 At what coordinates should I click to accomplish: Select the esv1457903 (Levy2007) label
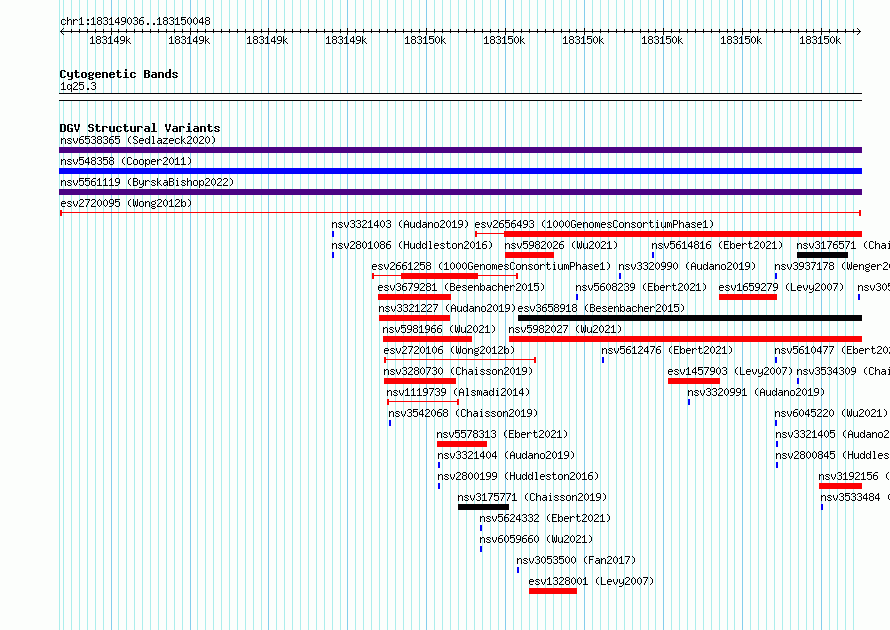click(730, 371)
